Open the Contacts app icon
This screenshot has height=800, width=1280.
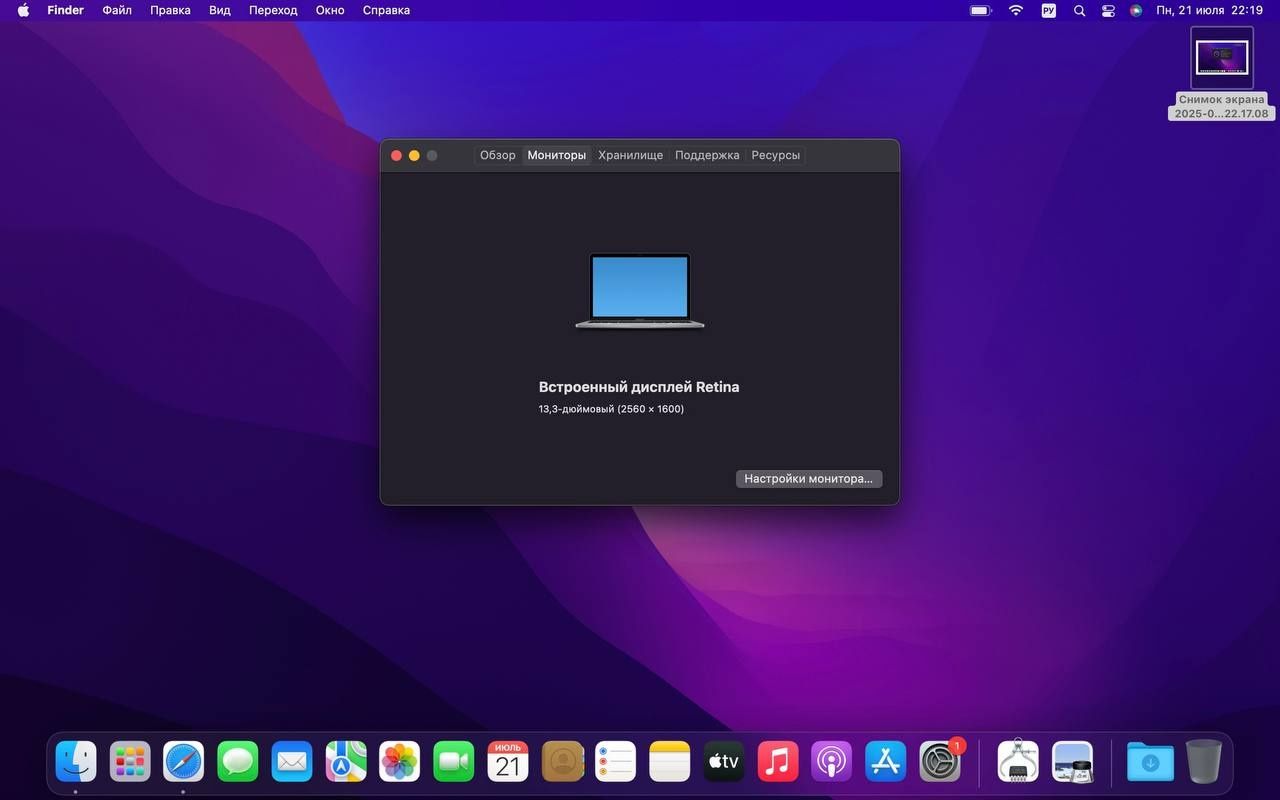[x=562, y=762]
